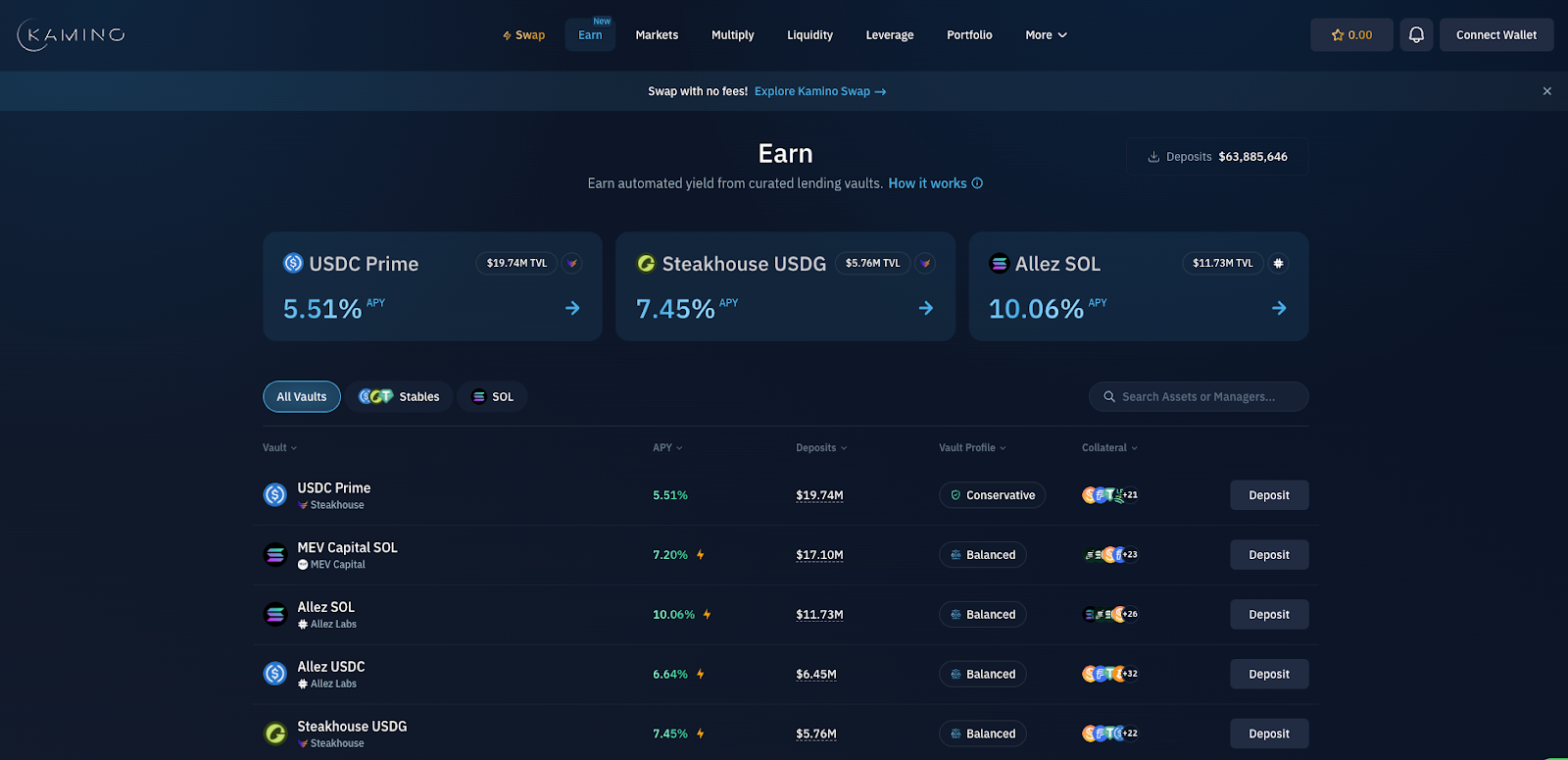Click the $5.76M TVL badge
Image resolution: width=1568 pixels, height=760 pixels.
(x=872, y=263)
